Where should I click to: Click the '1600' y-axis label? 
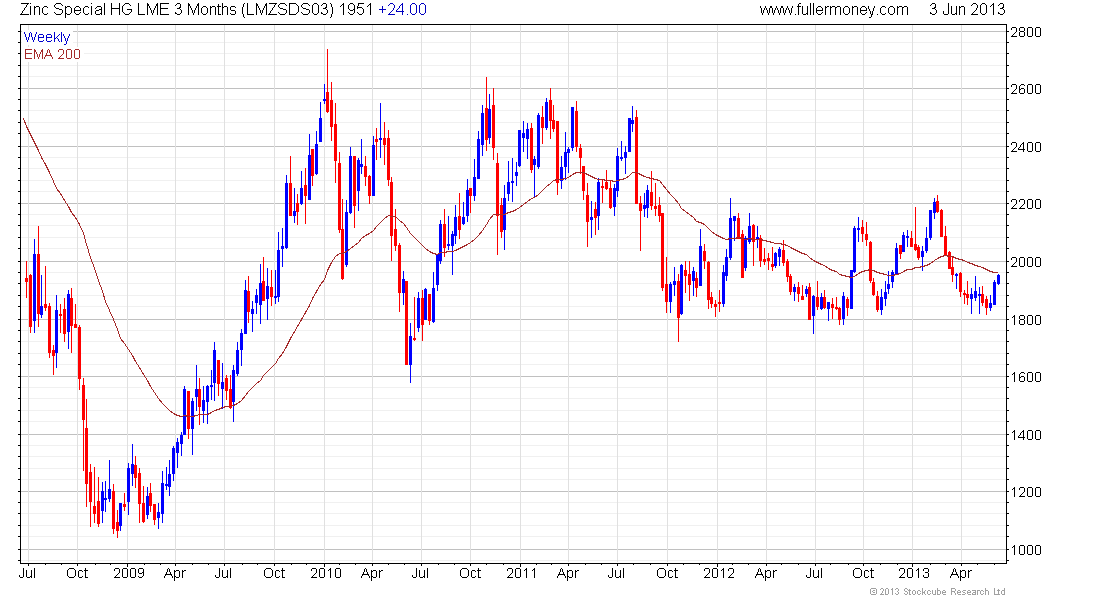coord(1025,377)
